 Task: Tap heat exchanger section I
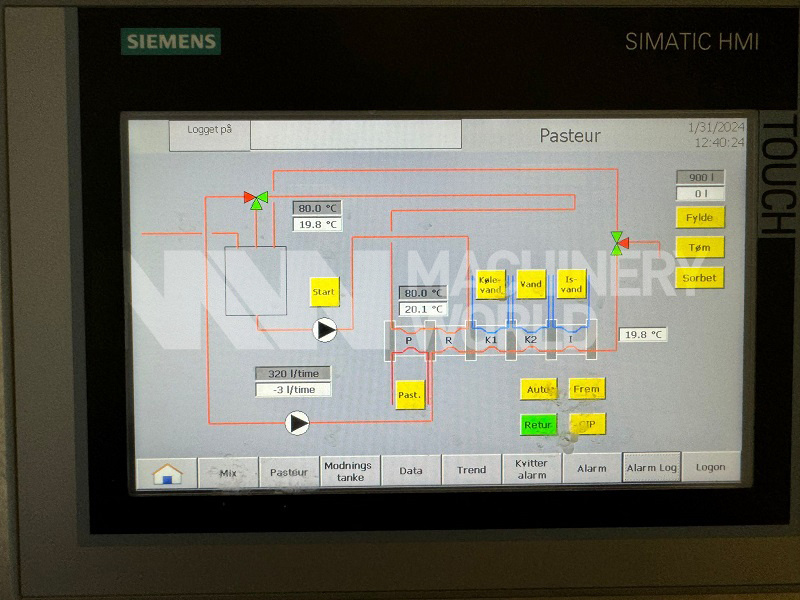pos(570,339)
